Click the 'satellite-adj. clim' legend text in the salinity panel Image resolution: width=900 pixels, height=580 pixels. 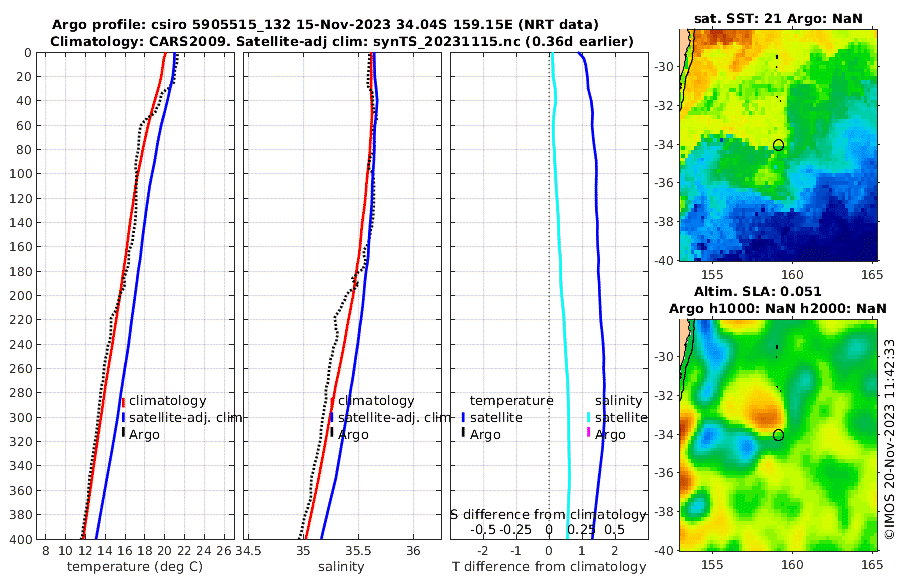tap(394, 417)
